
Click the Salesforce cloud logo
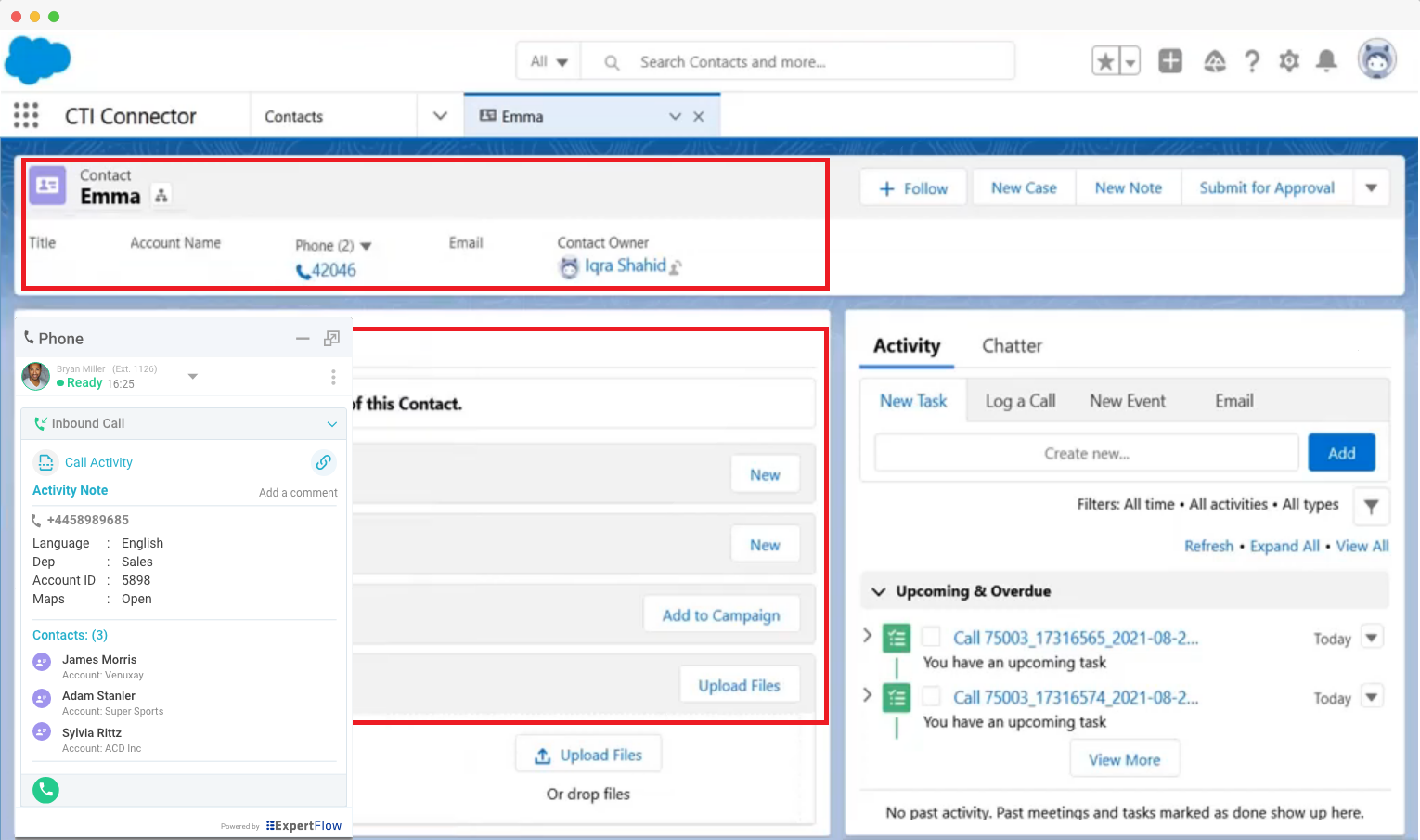tap(37, 59)
